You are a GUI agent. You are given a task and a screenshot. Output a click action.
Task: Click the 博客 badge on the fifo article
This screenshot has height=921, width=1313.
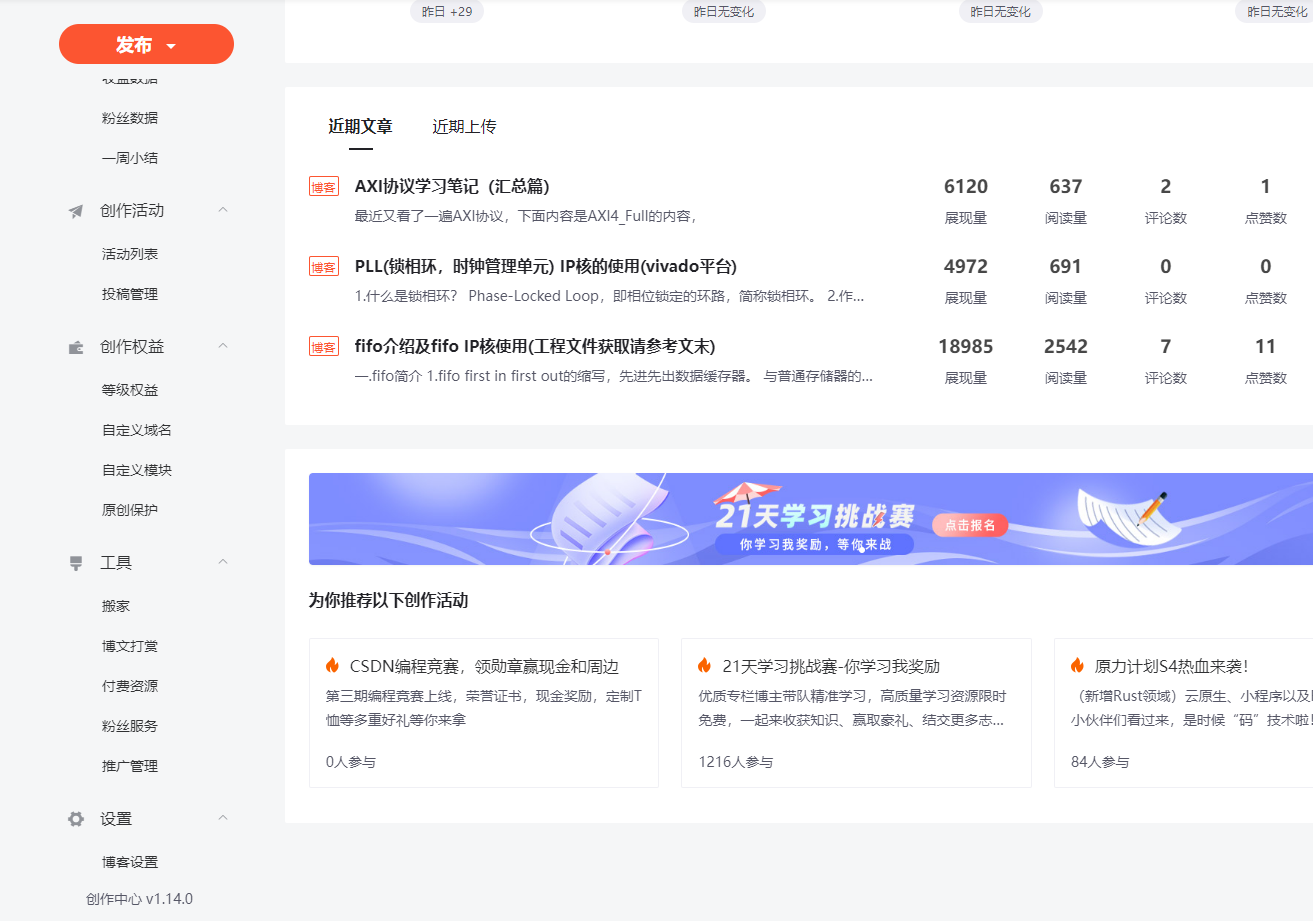coord(324,346)
